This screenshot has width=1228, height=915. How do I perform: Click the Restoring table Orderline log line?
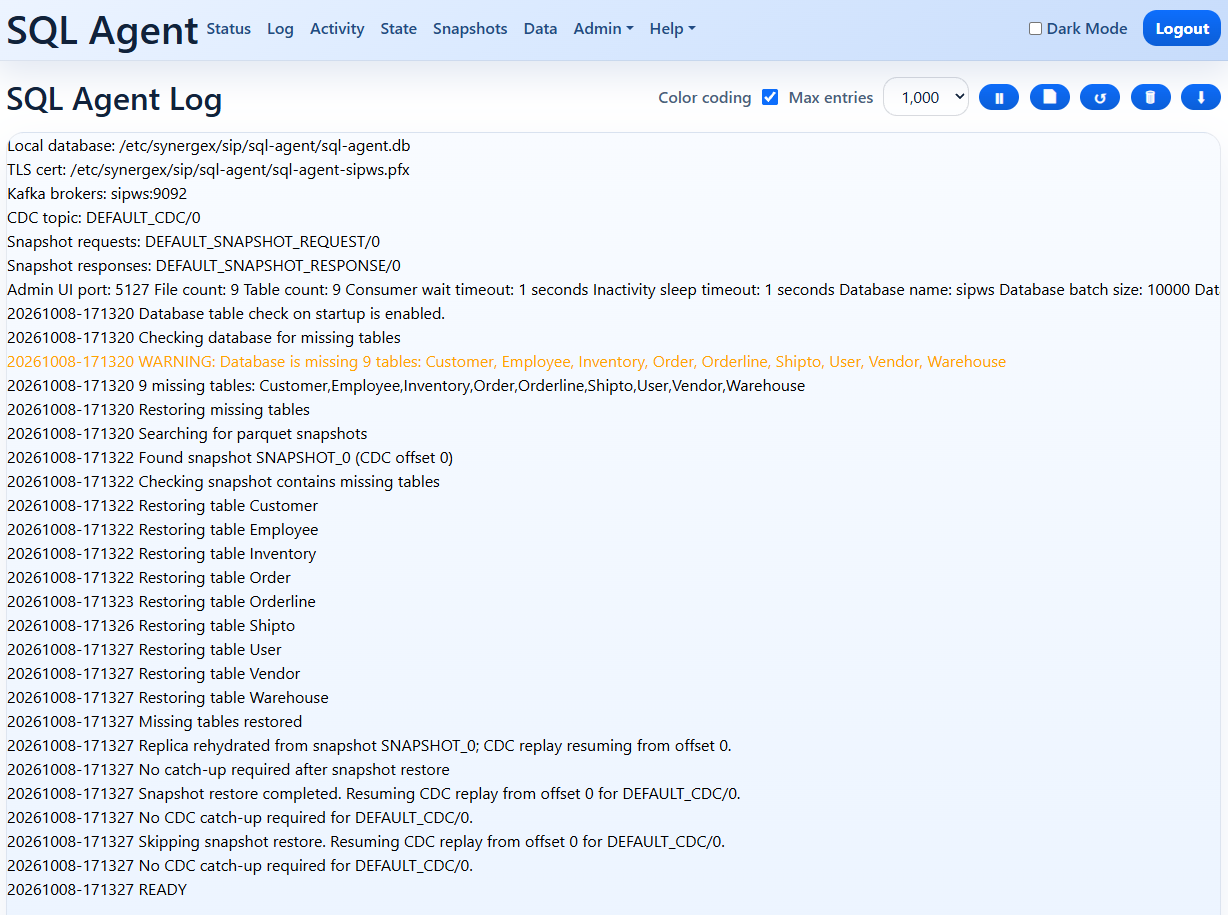tap(161, 602)
